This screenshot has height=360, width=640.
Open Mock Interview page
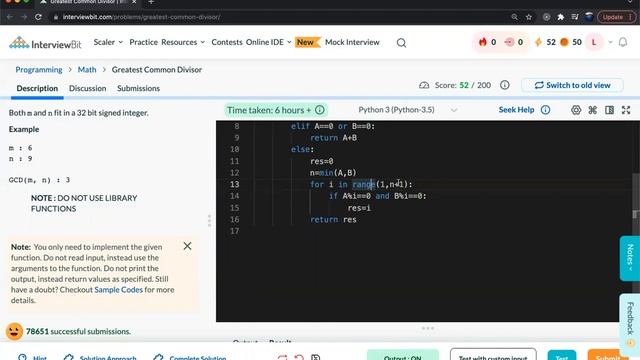click(352, 42)
